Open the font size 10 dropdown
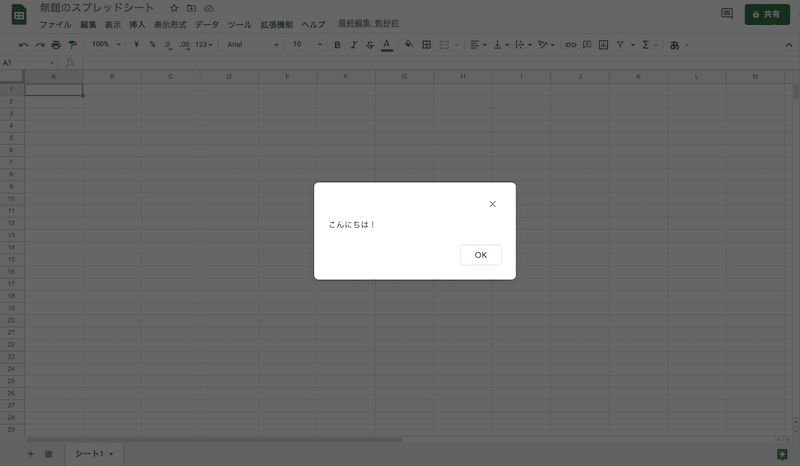Image resolution: width=800 pixels, height=466 pixels. [x=304, y=45]
